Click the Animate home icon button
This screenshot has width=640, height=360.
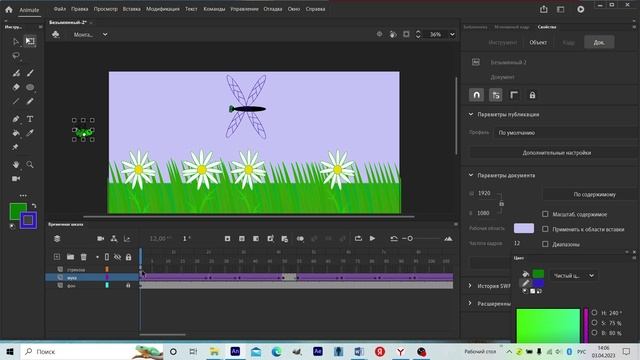click(9, 9)
